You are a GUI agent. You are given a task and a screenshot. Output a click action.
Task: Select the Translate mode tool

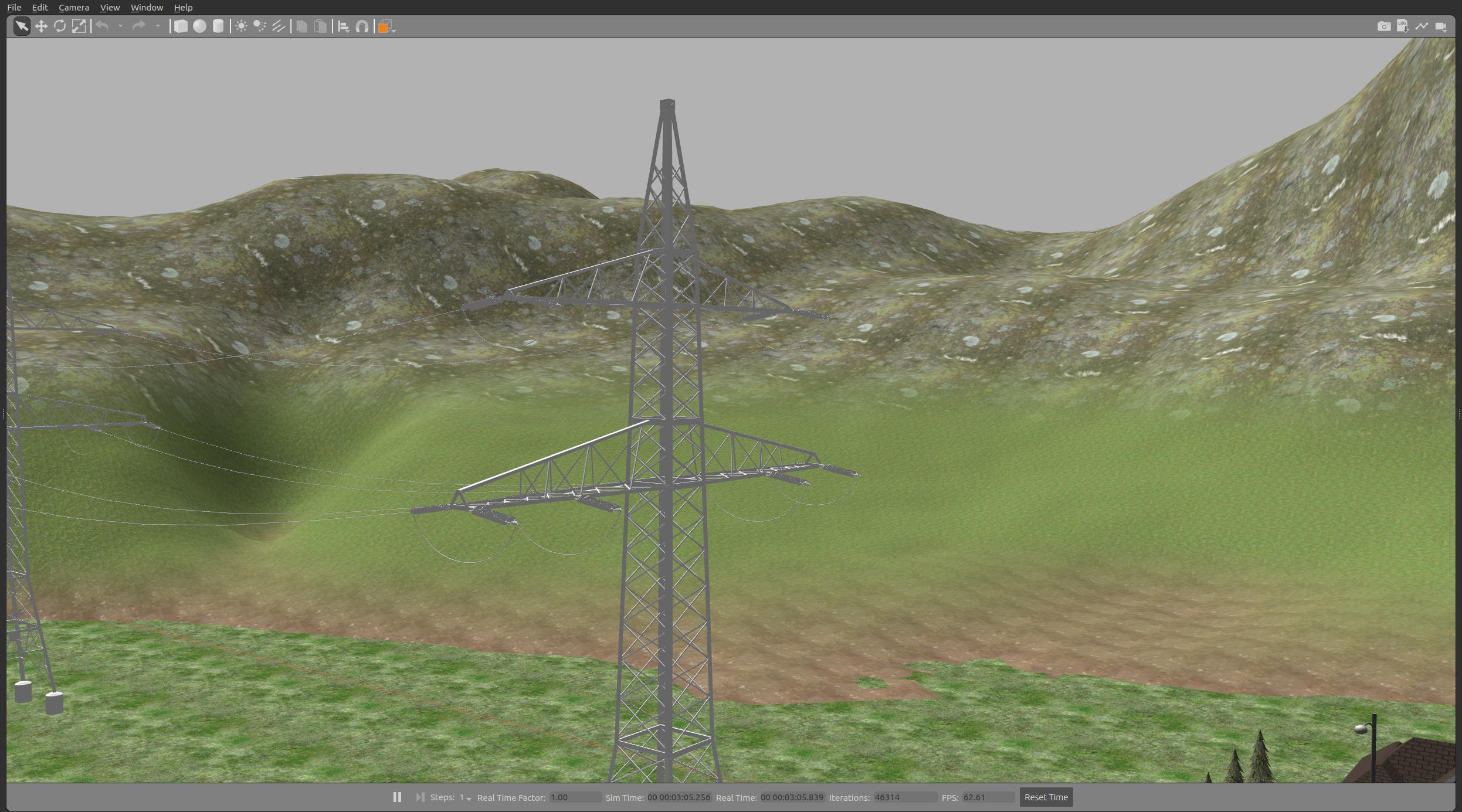pyautogui.click(x=41, y=26)
